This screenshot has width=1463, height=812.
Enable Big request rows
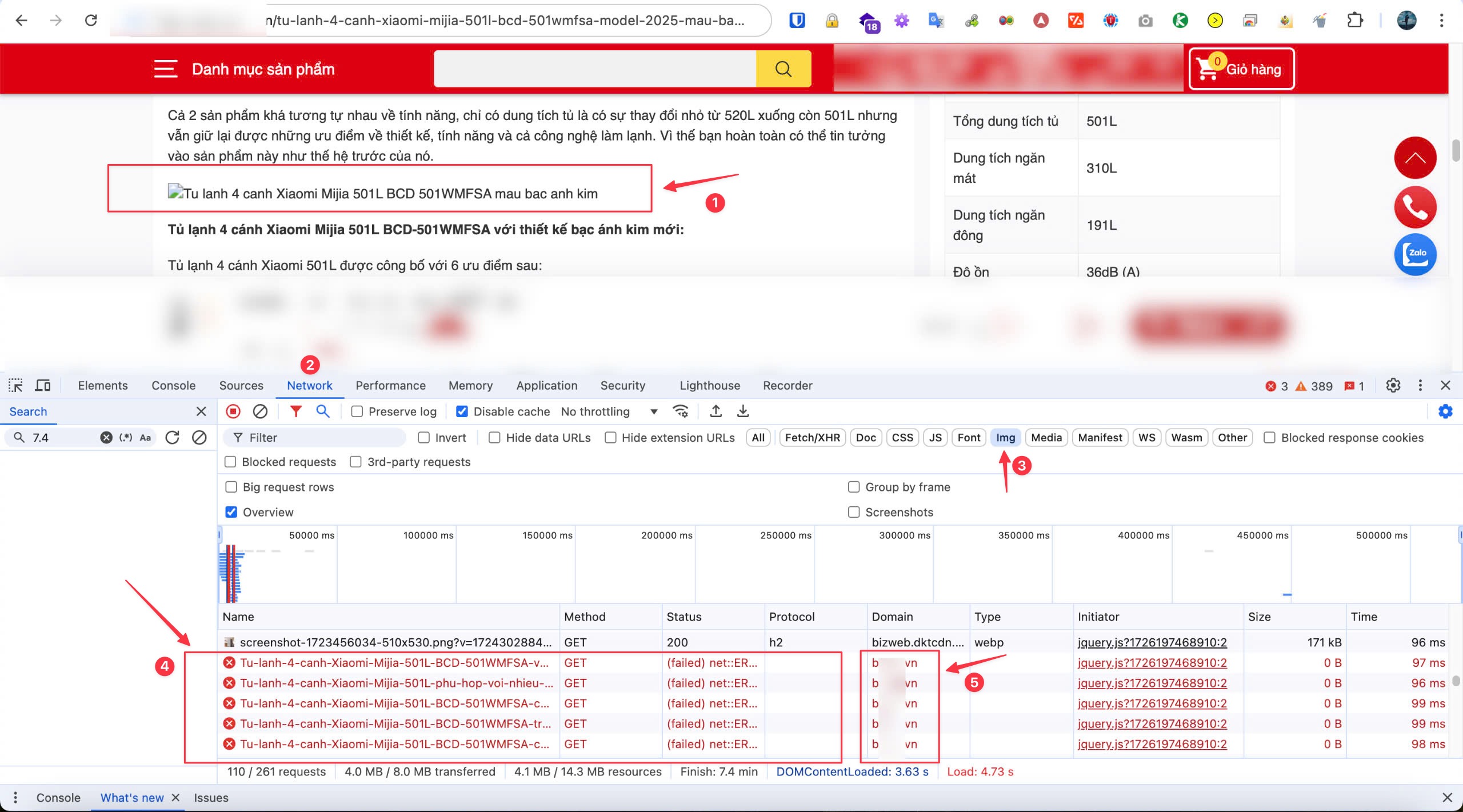(x=231, y=487)
